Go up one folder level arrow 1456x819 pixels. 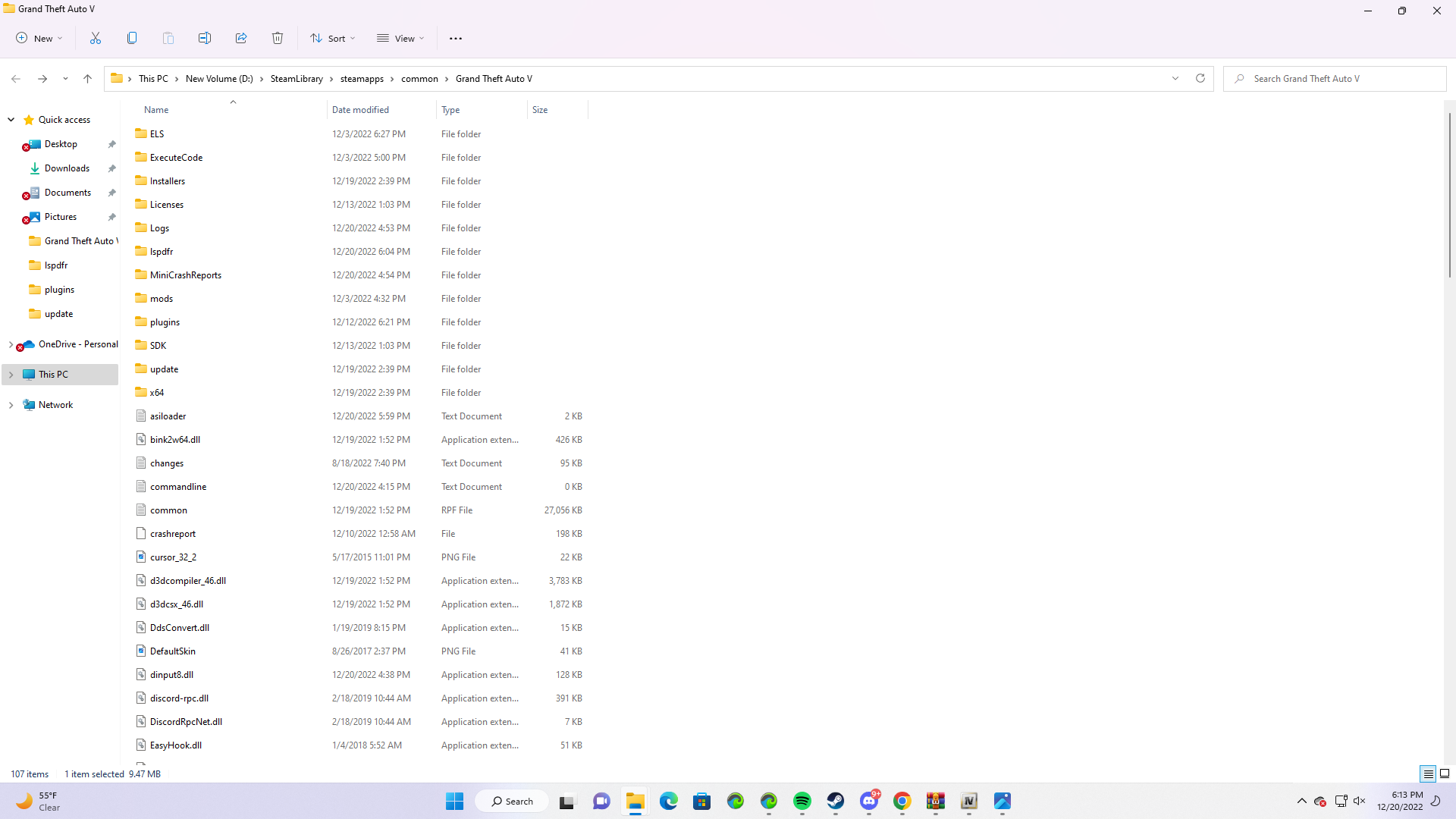pyautogui.click(x=87, y=78)
